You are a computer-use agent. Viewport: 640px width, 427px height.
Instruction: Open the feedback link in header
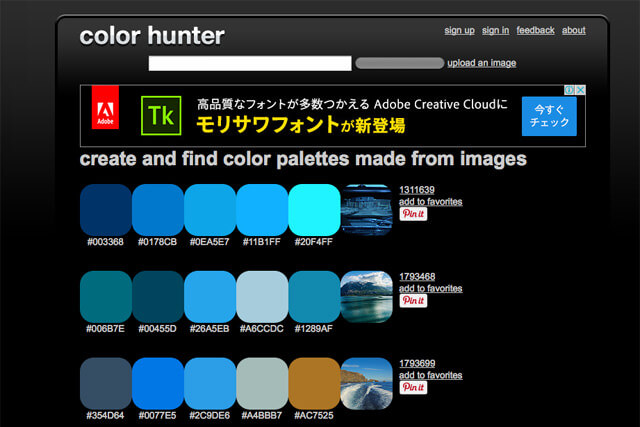tap(535, 31)
